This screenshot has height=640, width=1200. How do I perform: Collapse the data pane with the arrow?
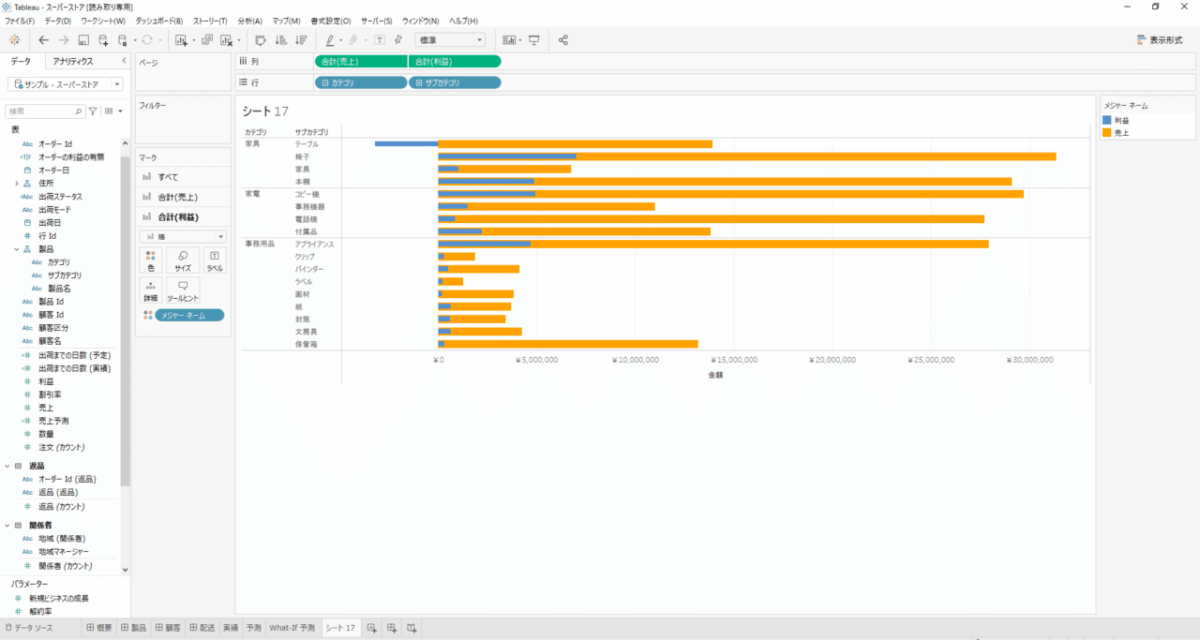point(123,61)
